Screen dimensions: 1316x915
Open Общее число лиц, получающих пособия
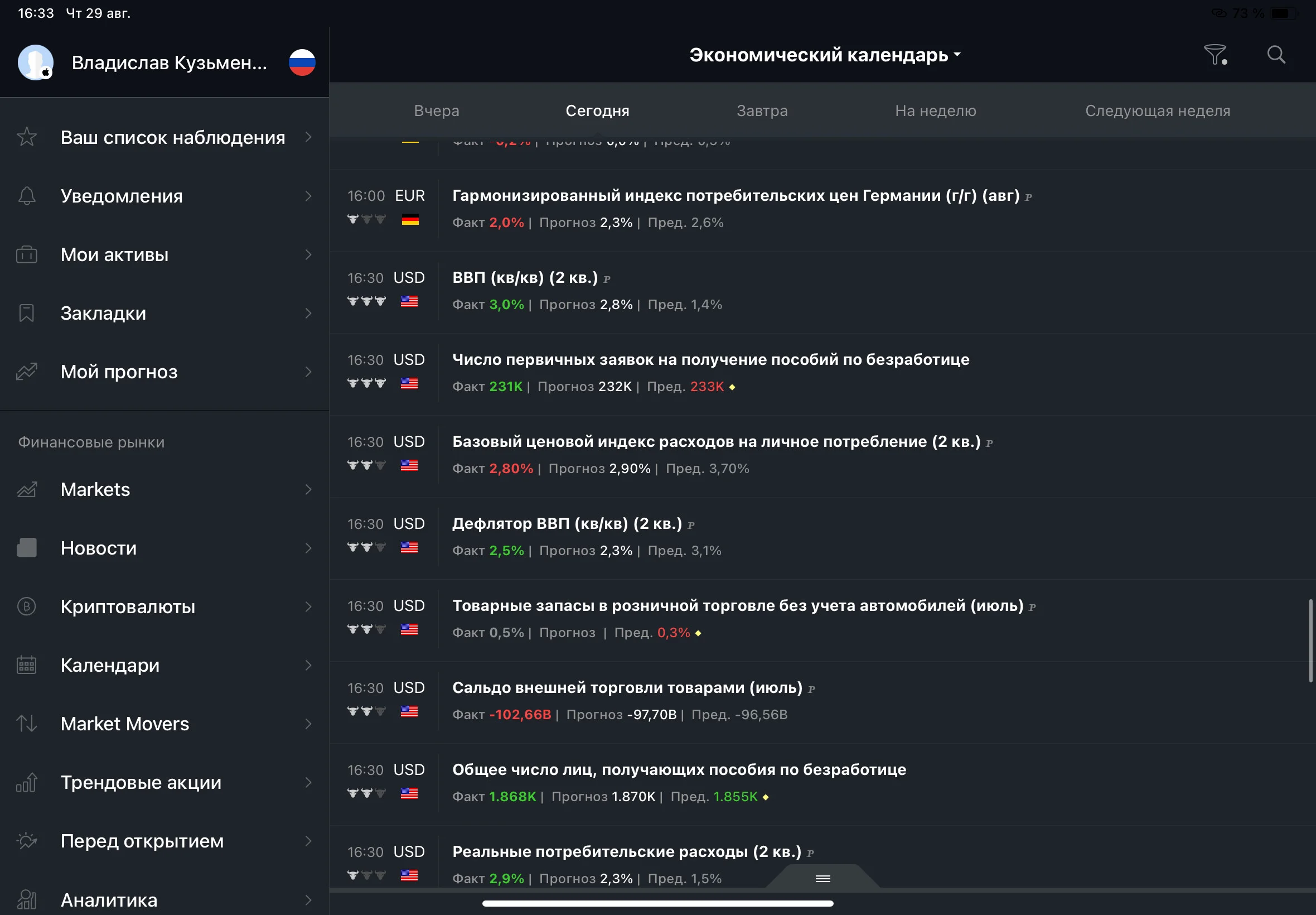pos(822,783)
